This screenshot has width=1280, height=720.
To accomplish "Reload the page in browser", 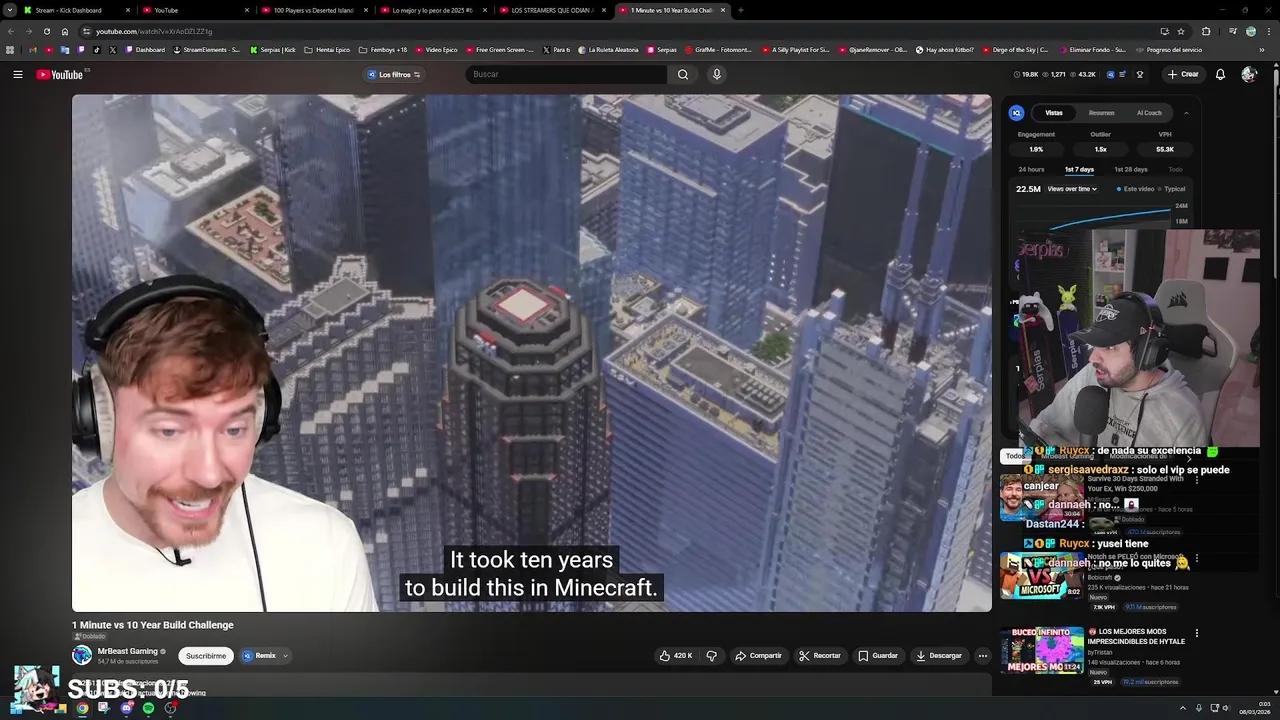I will tap(47, 31).
